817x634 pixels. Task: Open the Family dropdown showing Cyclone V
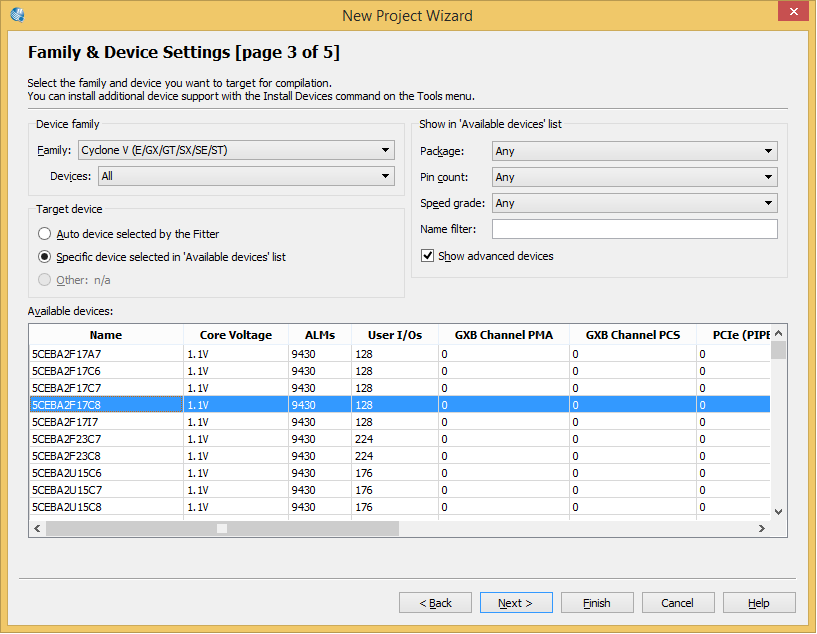pos(236,150)
